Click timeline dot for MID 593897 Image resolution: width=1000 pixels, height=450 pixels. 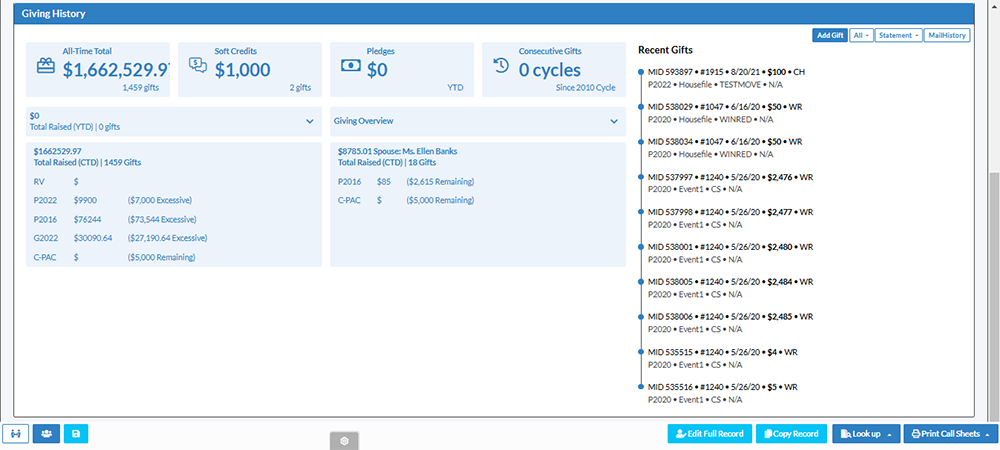click(x=640, y=72)
